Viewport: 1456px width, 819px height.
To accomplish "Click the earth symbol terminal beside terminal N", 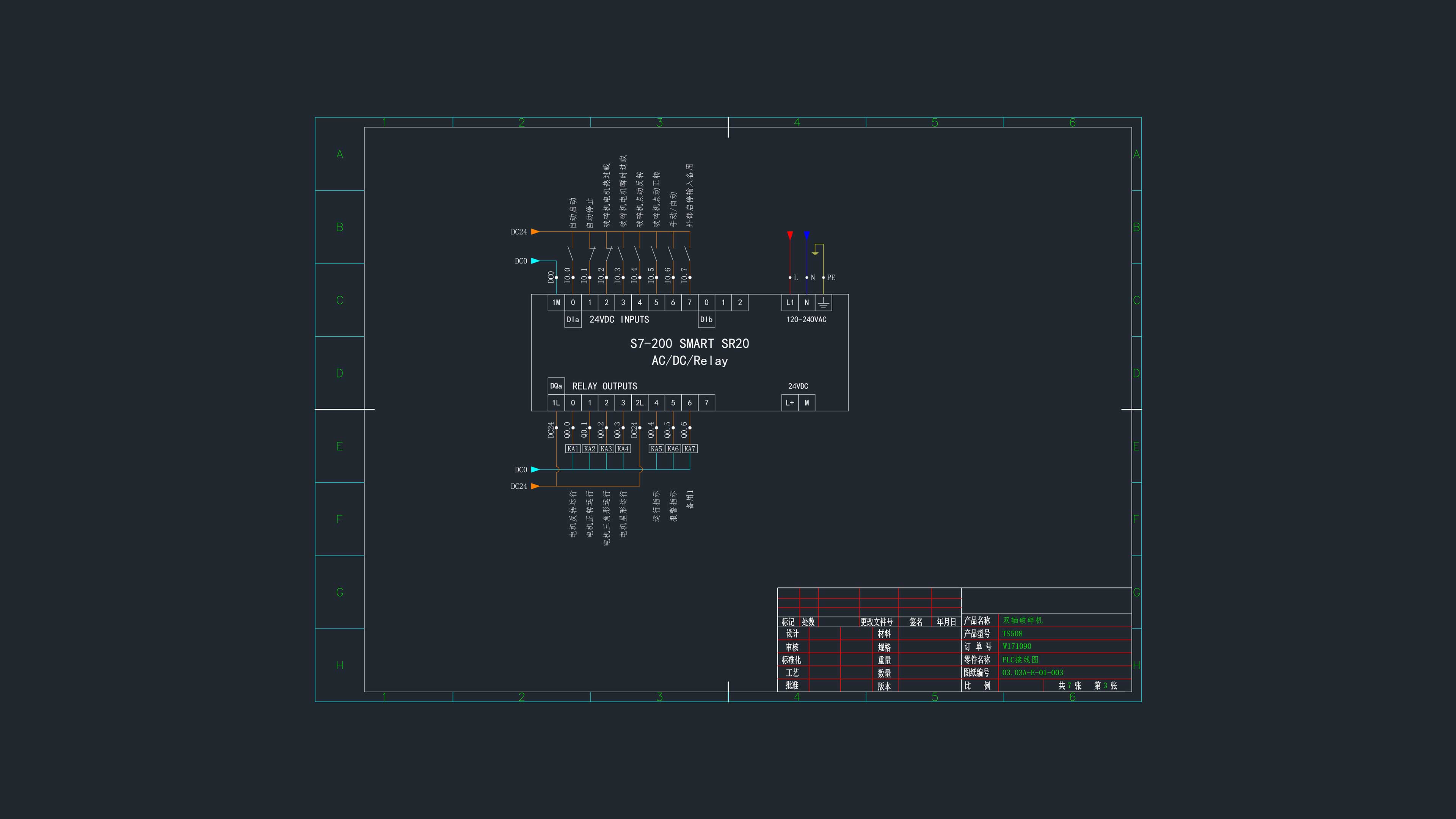I will (x=824, y=303).
